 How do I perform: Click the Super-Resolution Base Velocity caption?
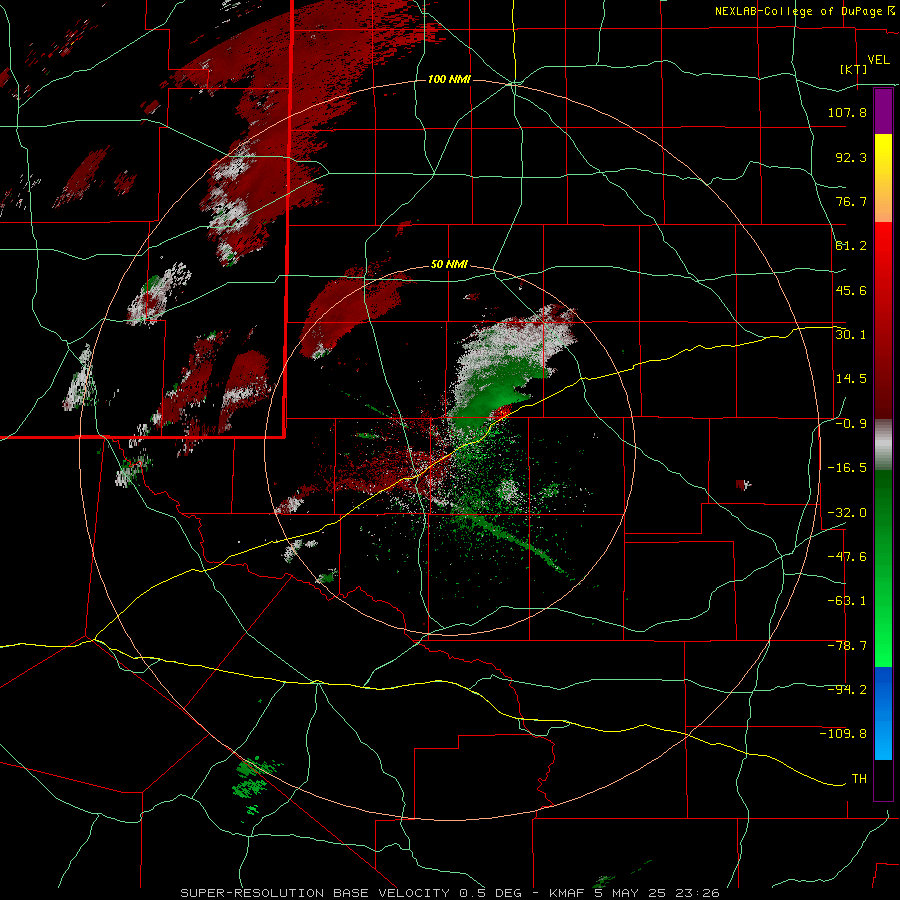coord(449,893)
